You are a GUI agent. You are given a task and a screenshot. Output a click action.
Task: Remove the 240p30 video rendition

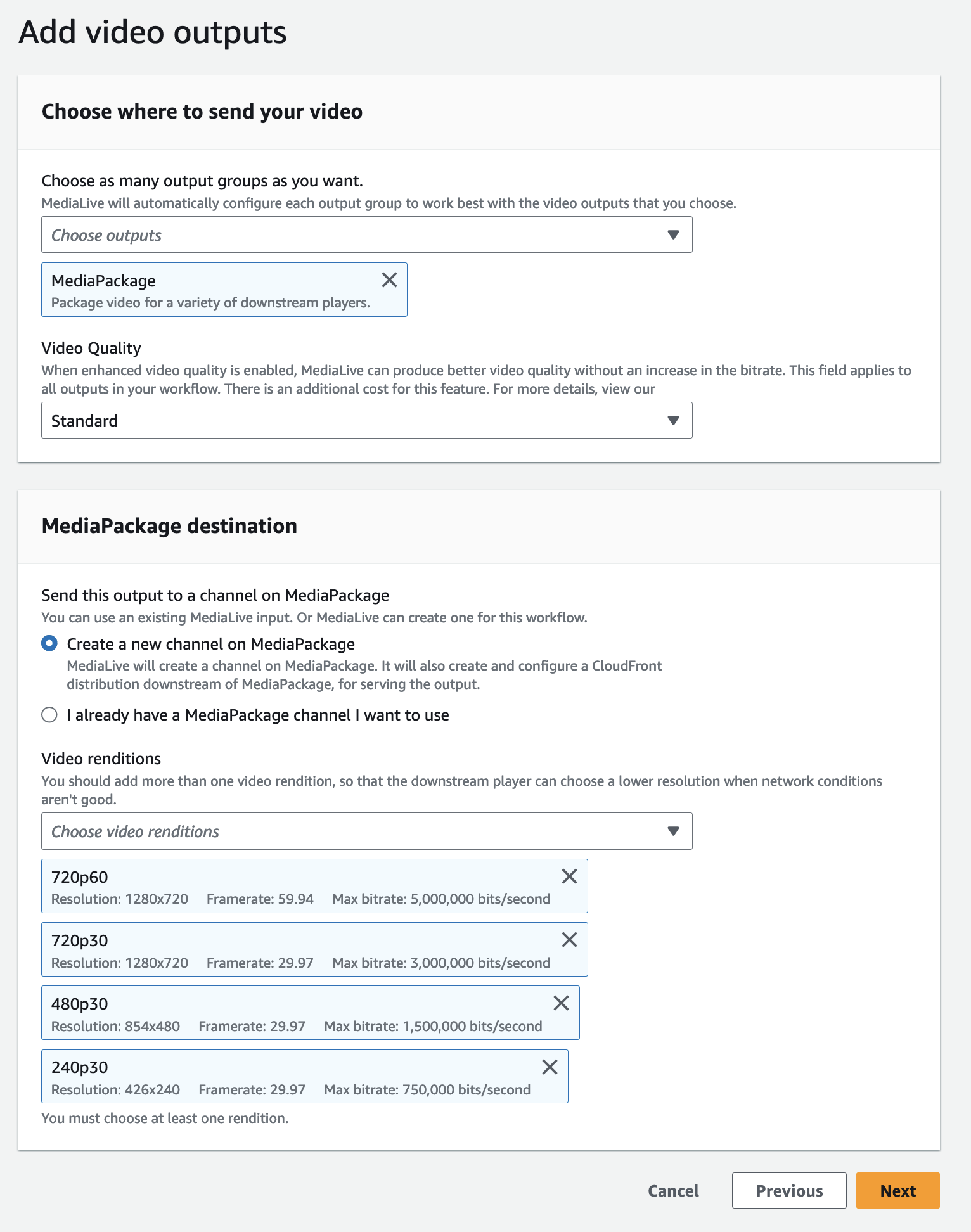tap(550, 1067)
